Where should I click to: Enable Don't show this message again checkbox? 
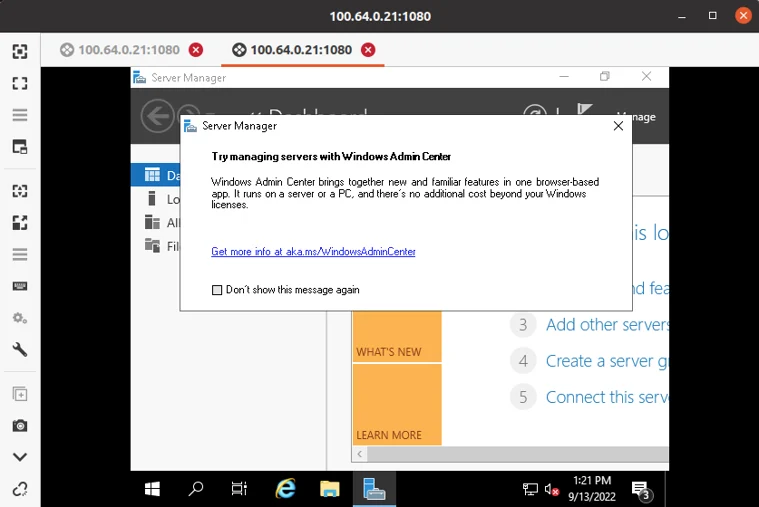[x=217, y=290]
